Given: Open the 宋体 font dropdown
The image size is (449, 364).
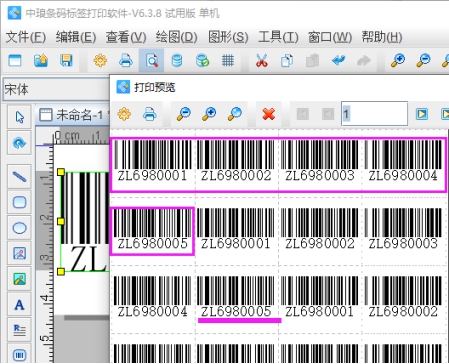Looking at the screenshot, I should (56, 89).
